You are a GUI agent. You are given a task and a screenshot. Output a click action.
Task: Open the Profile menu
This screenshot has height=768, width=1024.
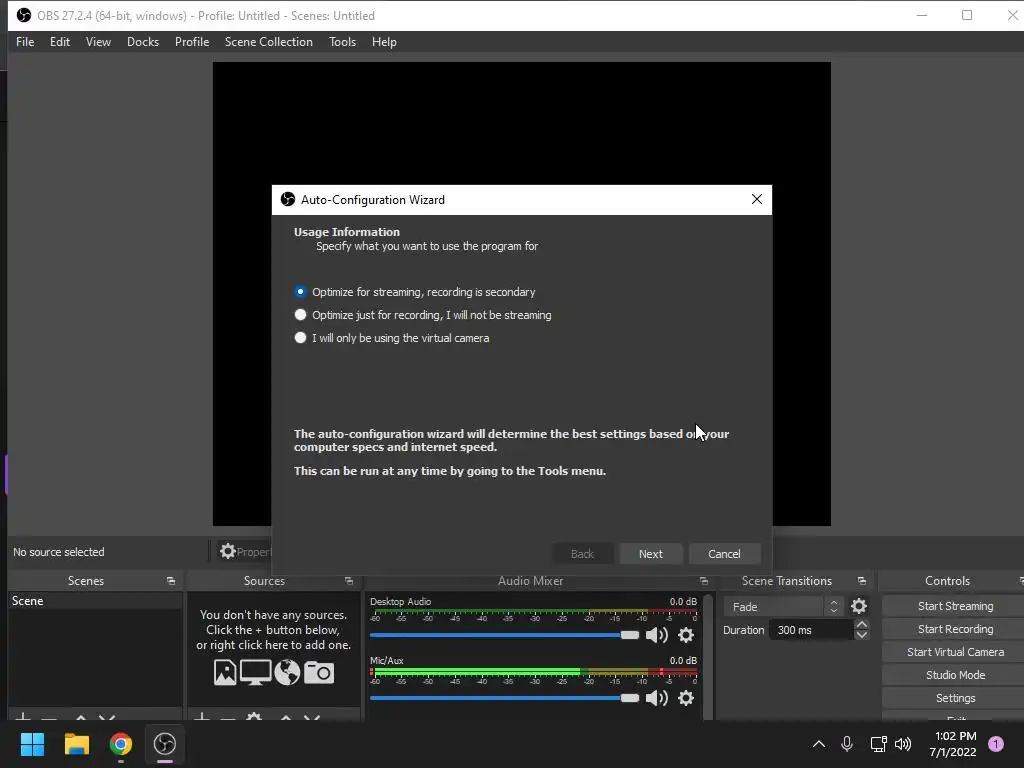click(192, 42)
